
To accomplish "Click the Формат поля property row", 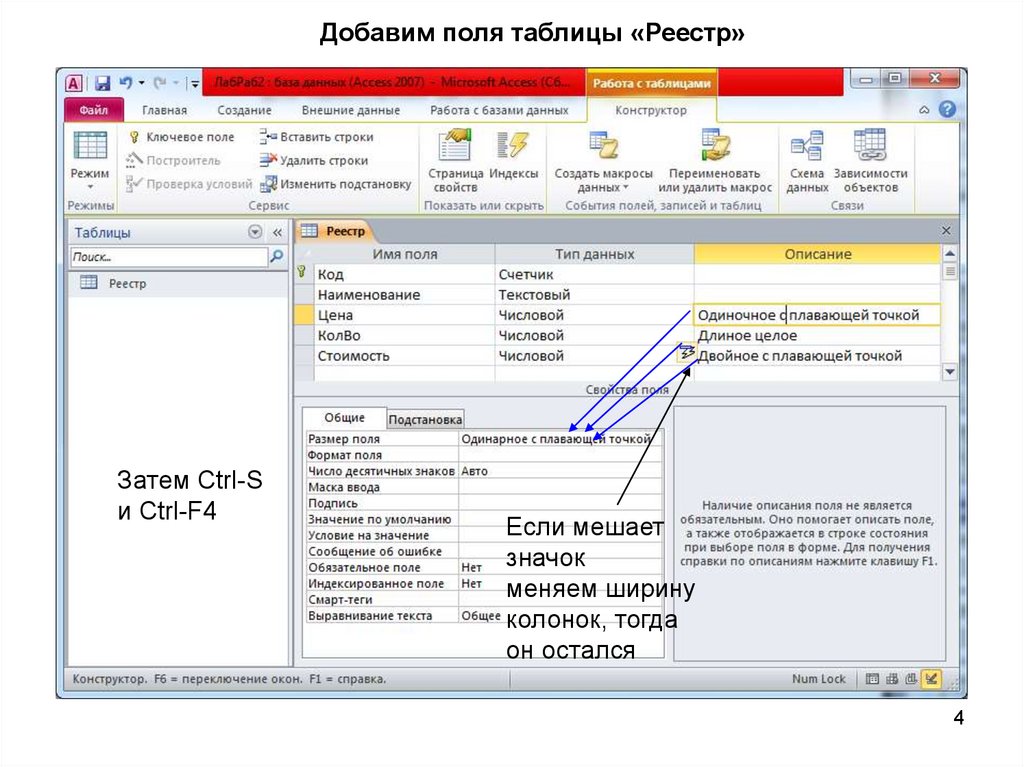I will (484, 455).
